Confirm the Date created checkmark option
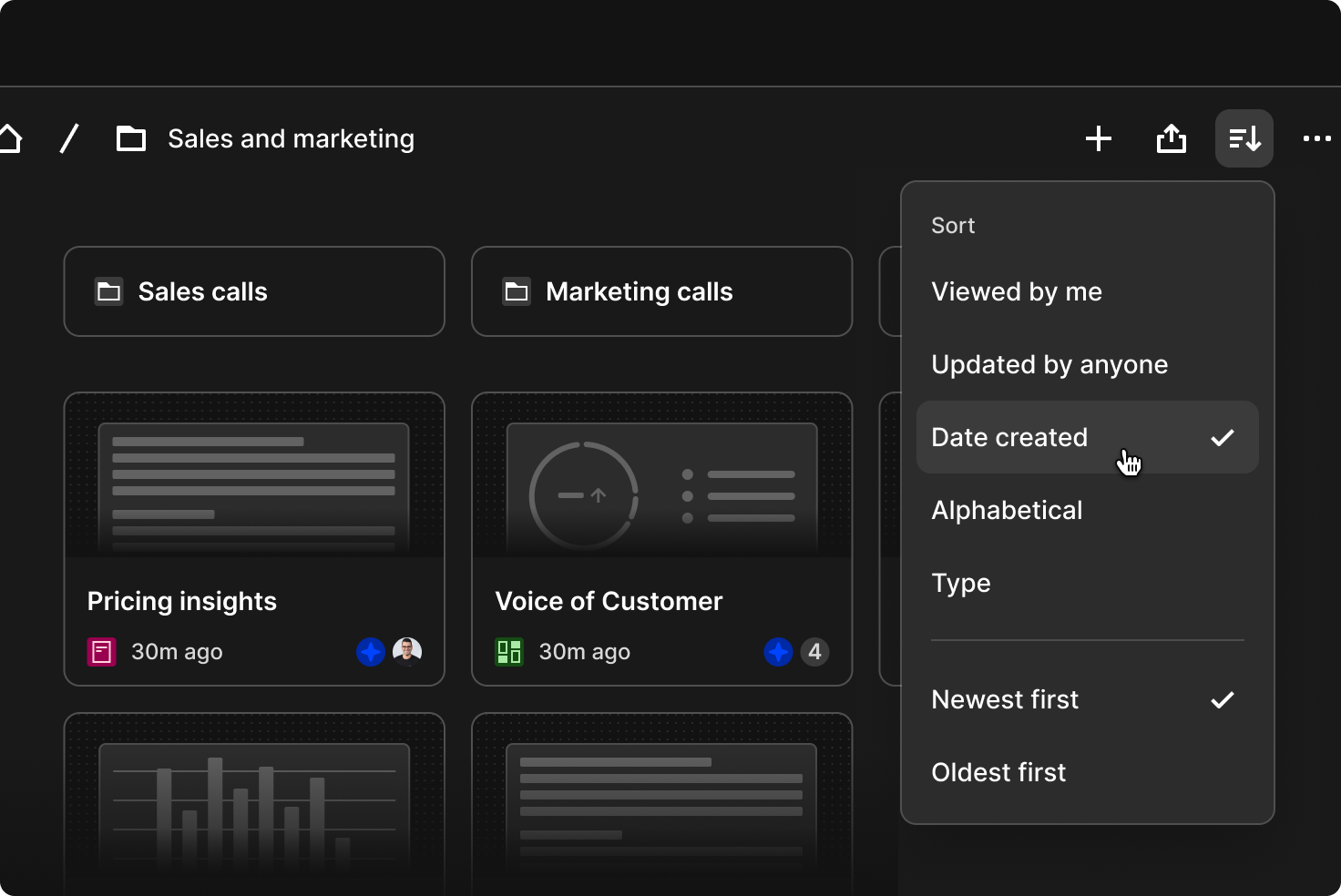Viewport: 1341px width, 896px height. point(1009,437)
